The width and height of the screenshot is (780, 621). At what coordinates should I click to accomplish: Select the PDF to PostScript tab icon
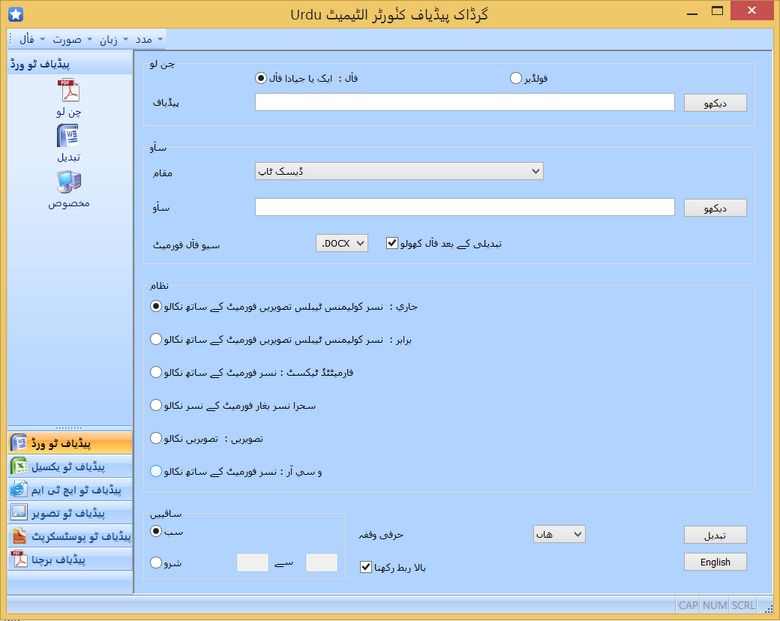click(x=19, y=536)
